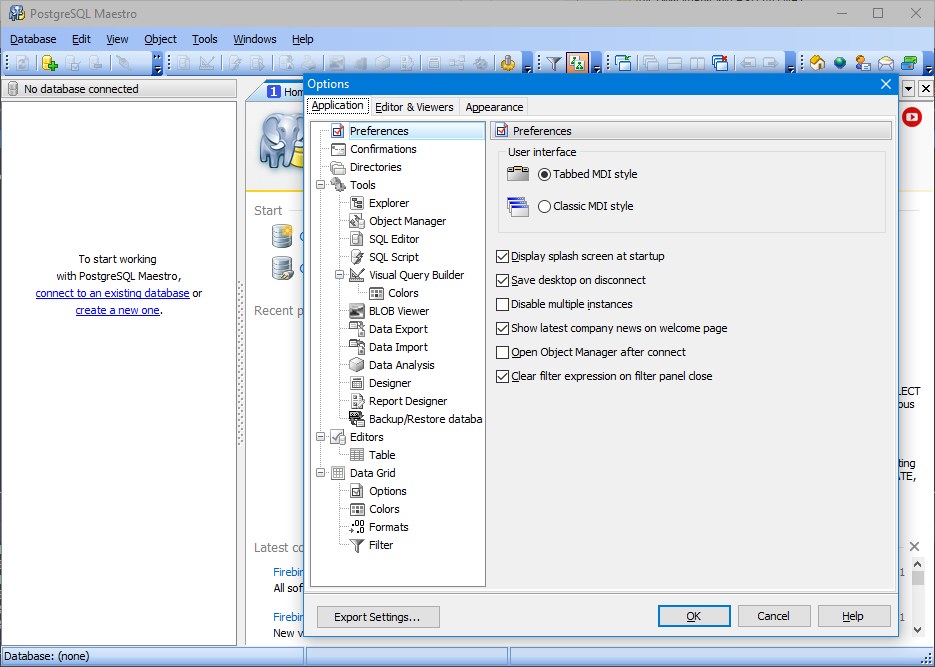The image size is (935, 667).
Task: Click the Formats icon under Data Grid
Action: 357,527
